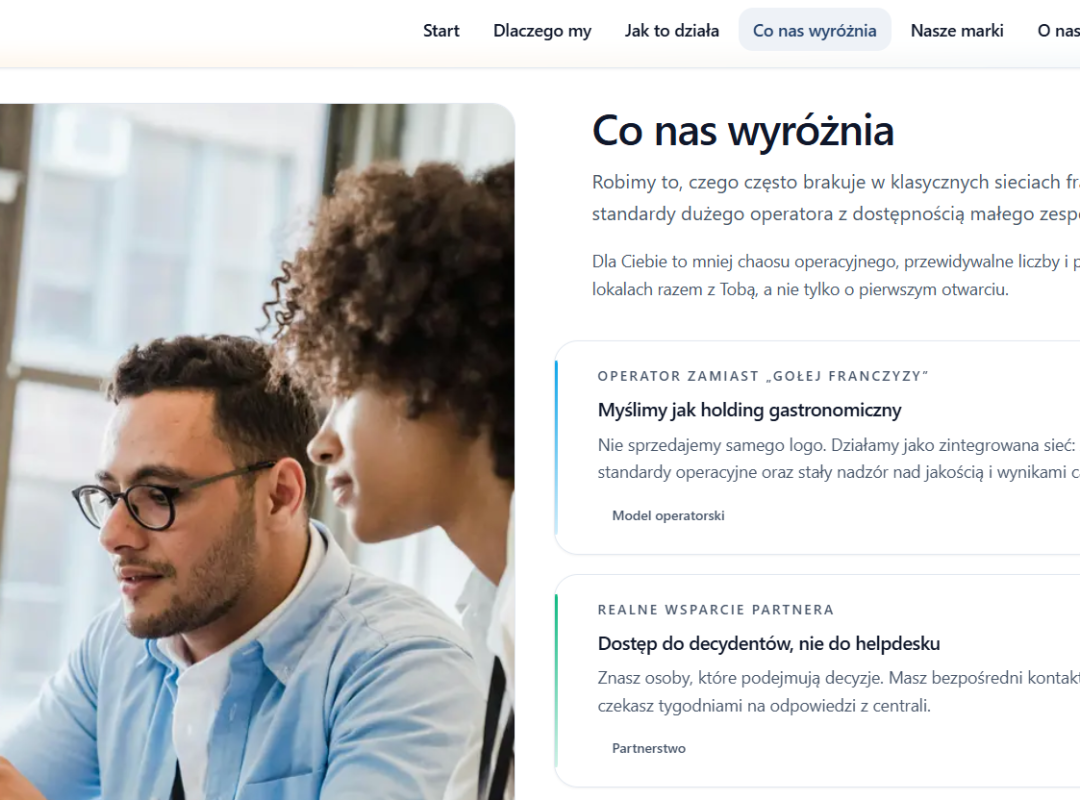
Task: Click the highlighted Co nas wyróżnia tab
Action: tap(814, 30)
